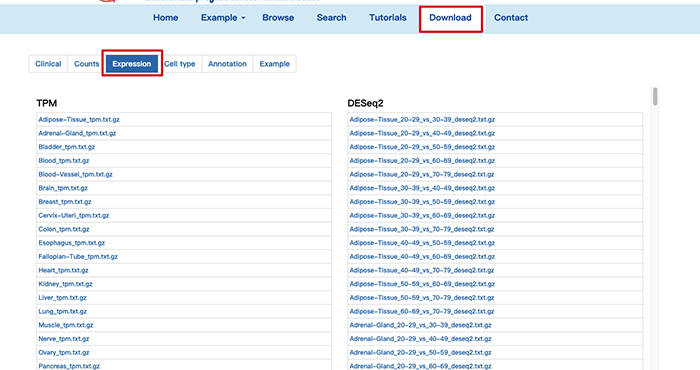Click the file list scrollbar thumb
The image size is (700, 370).
pos(655,96)
